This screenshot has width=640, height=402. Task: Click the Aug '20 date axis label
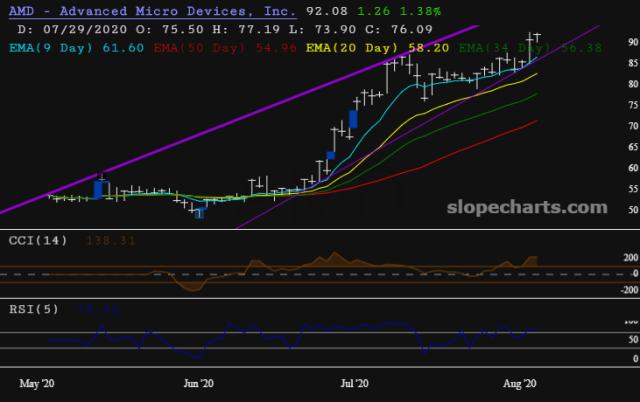(x=519, y=383)
